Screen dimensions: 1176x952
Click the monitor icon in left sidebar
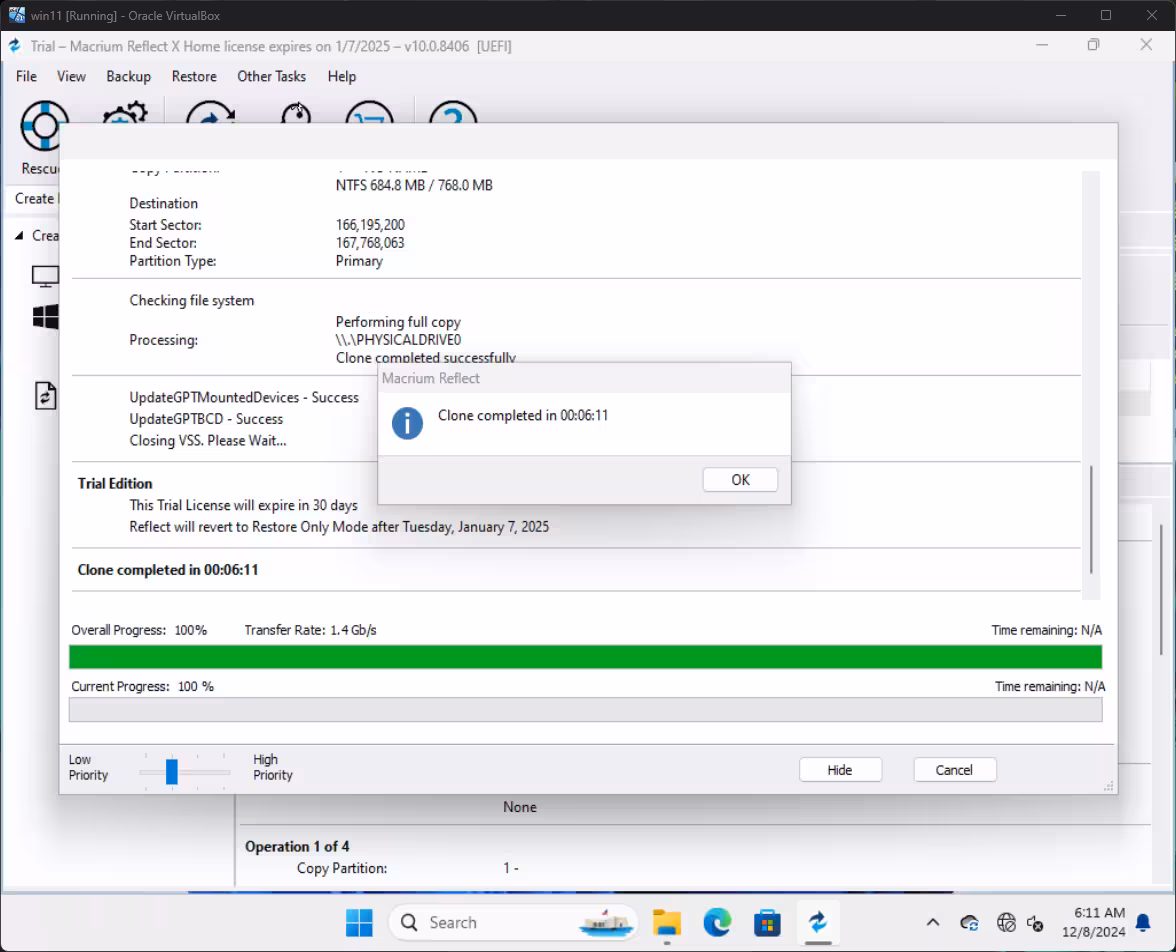(x=45, y=276)
